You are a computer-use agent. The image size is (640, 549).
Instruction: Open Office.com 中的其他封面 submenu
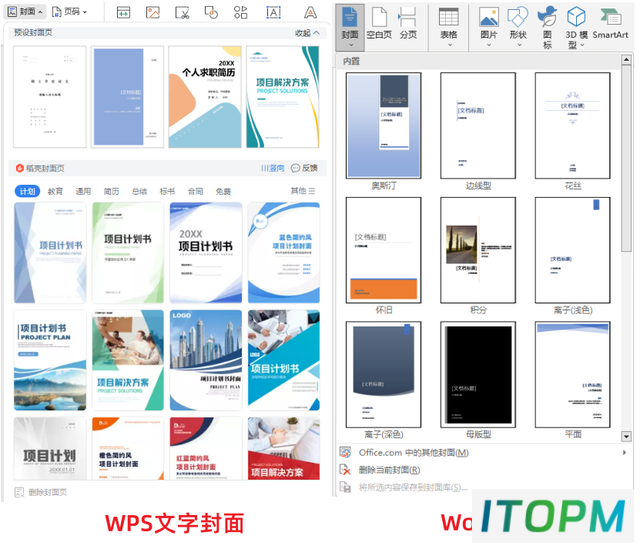(x=484, y=453)
